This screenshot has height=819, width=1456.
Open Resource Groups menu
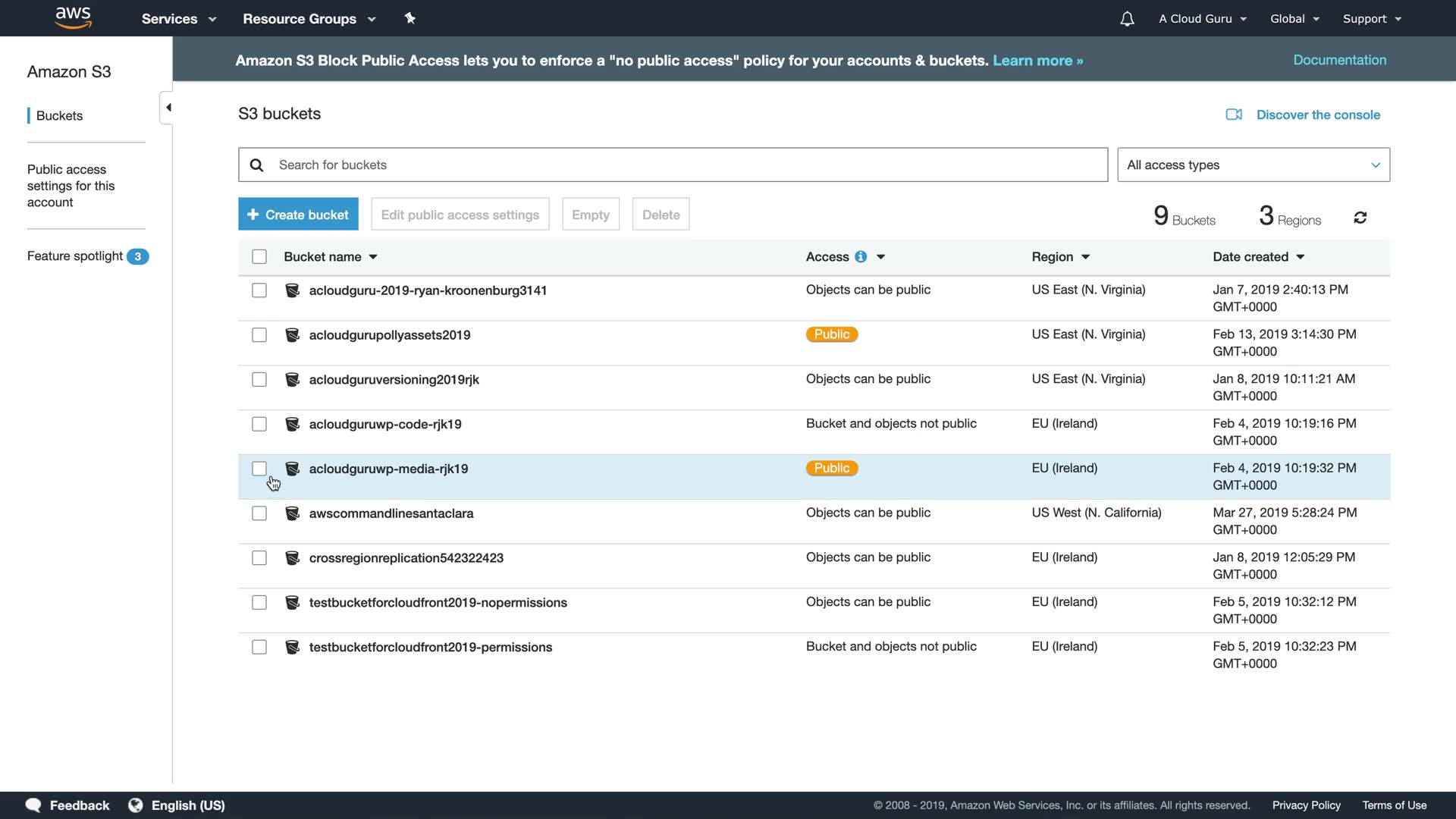click(309, 19)
